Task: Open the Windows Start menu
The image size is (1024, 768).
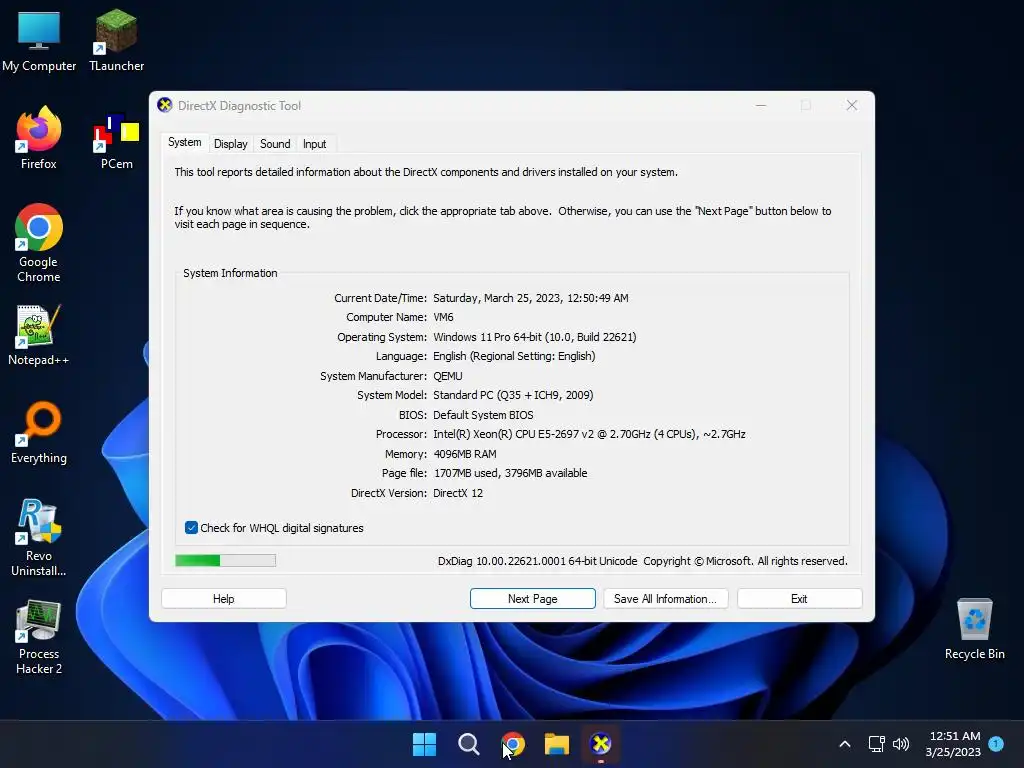Action: click(424, 744)
